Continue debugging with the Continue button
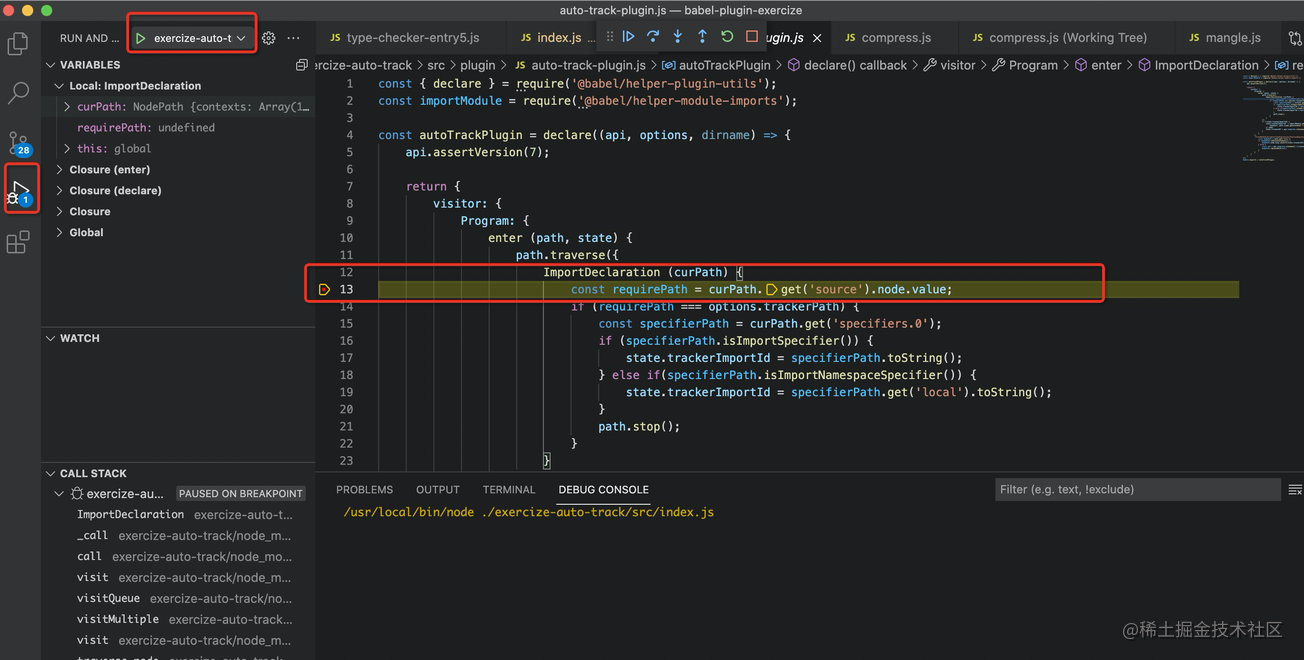Viewport: 1304px width, 660px height. tap(628, 37)
